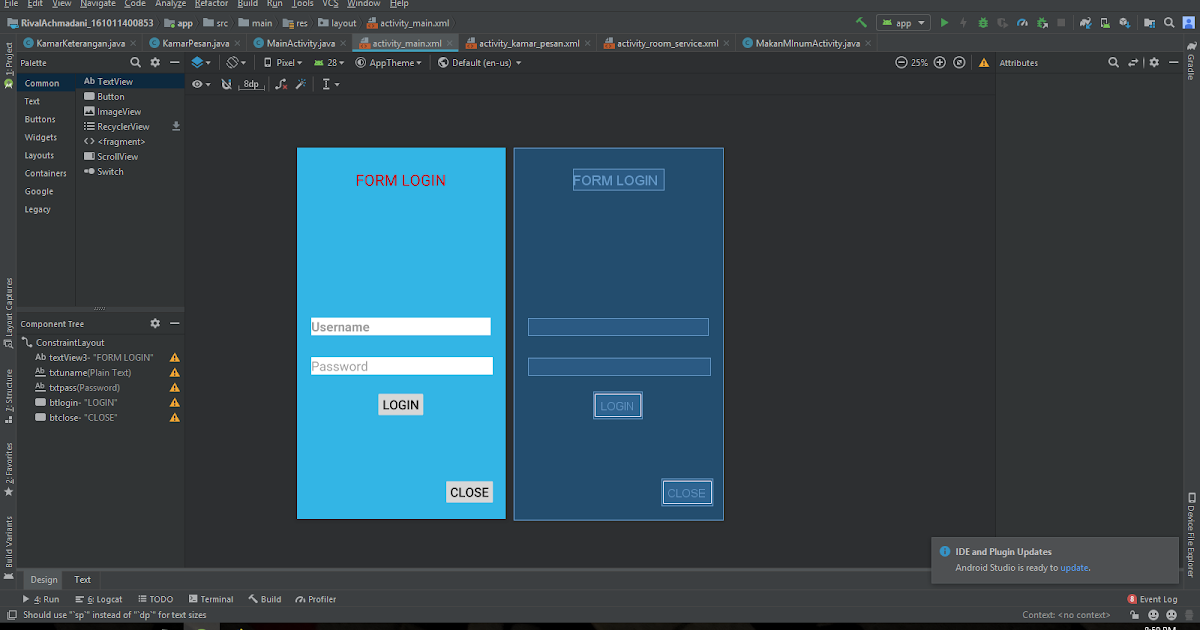The width and height of the screenshot is (1200, 630).
Task: Click the Zoom to Fit Screen icon
Action: (959, 62)
